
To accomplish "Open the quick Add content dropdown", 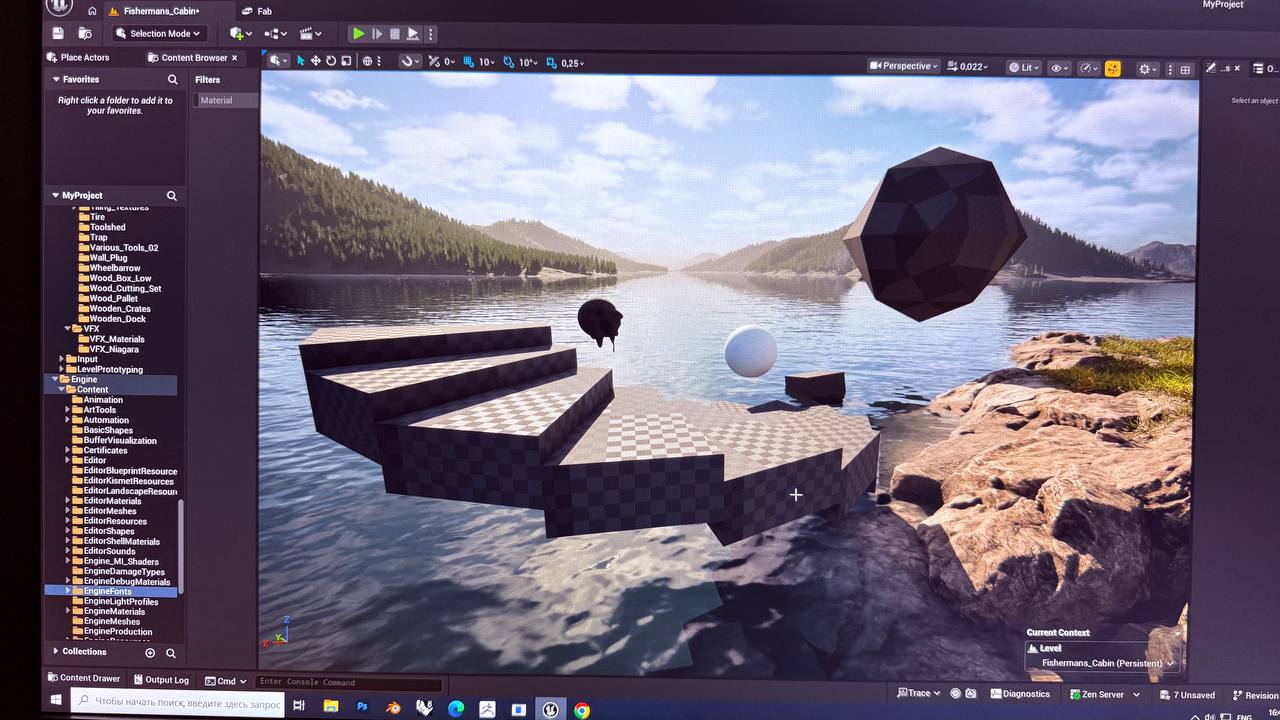I will pos(241,34).
